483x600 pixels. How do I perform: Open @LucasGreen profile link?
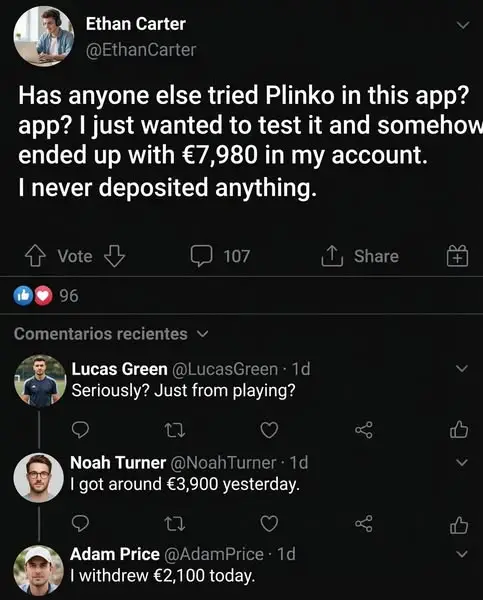coord(225,369)
